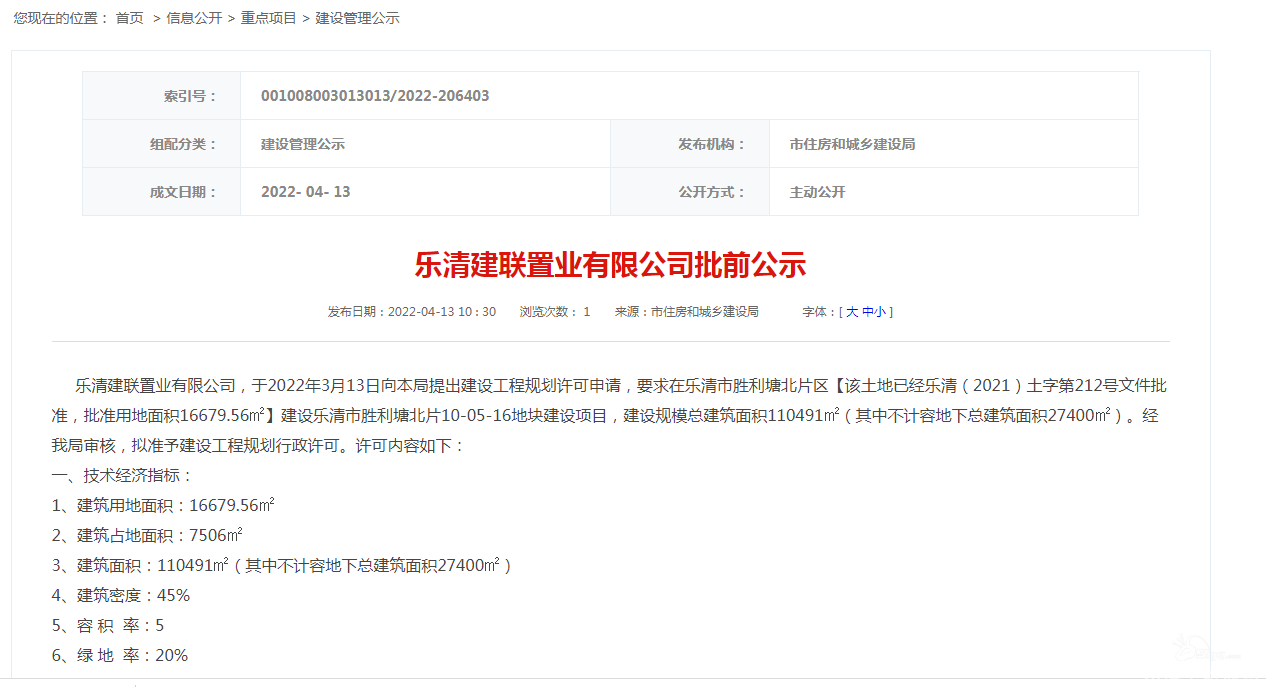The width and height of the screenshot is (1266, 687).
Task: Click 市住房和城乡建设局 in 发布机构 row
Action: pyautogui.click(x=852, y=144)
